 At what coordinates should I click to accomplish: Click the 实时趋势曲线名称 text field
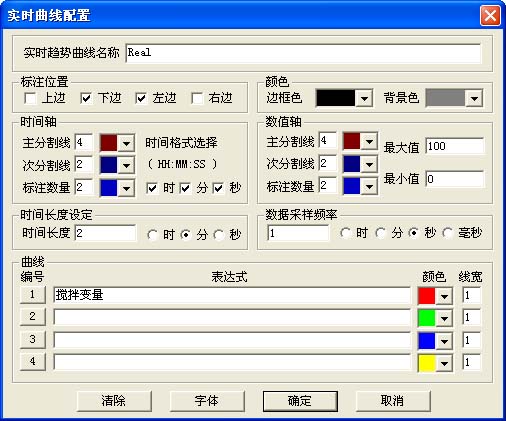pos(303,53)
